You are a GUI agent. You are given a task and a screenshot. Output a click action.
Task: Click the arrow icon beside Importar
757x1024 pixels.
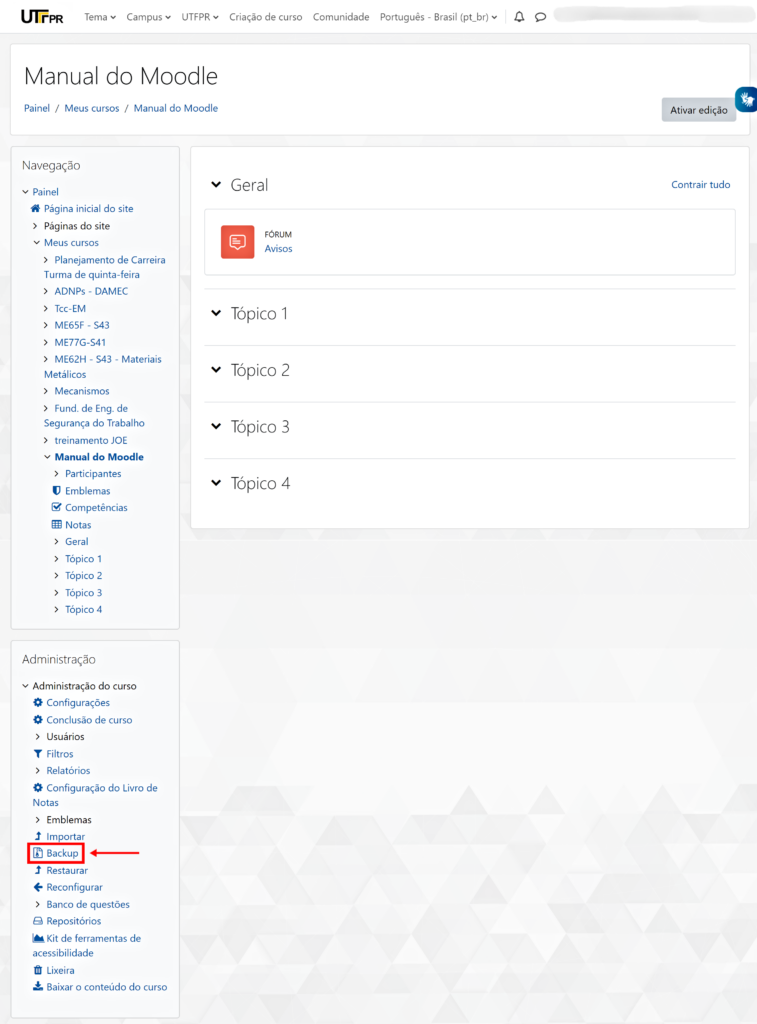pos(38,836)
